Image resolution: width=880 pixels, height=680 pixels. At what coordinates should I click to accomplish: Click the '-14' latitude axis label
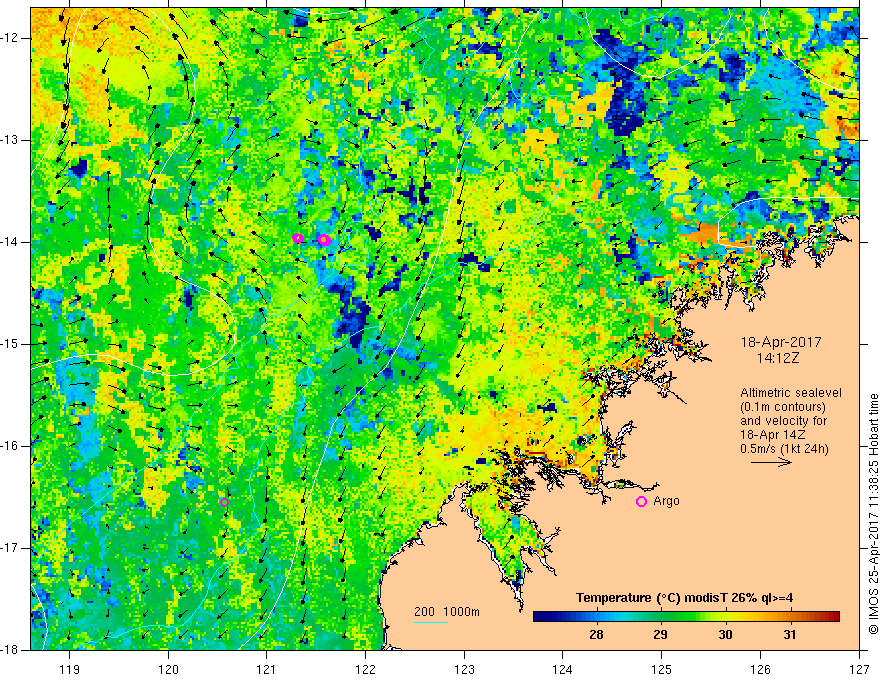click(10, 242)
